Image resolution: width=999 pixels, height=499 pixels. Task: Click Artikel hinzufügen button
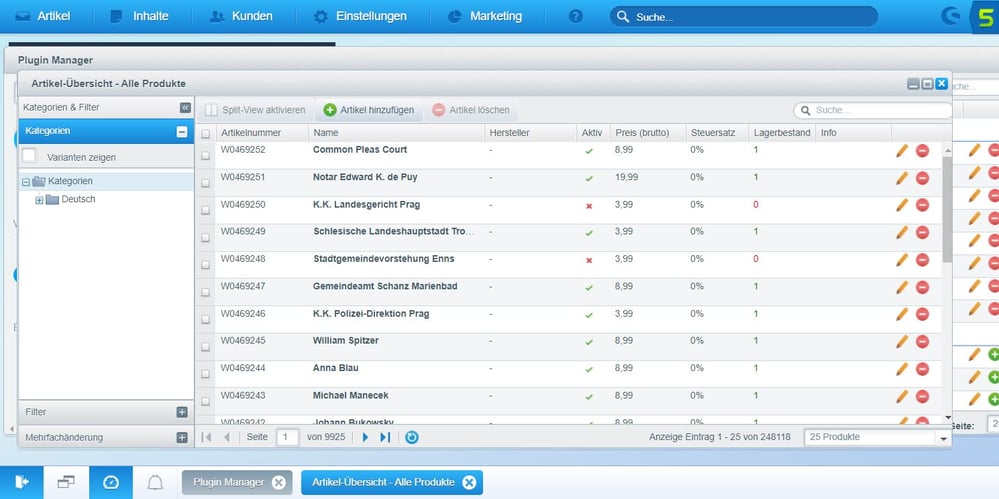(x=371, y=110)
